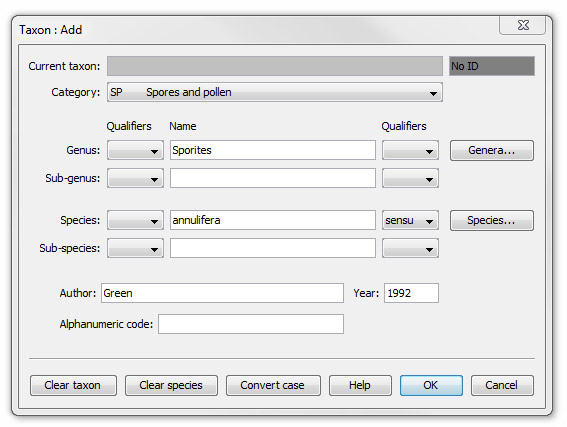
Task: Open the Category dropdown showing Spores and pollen
Action: tap(274, 92)
